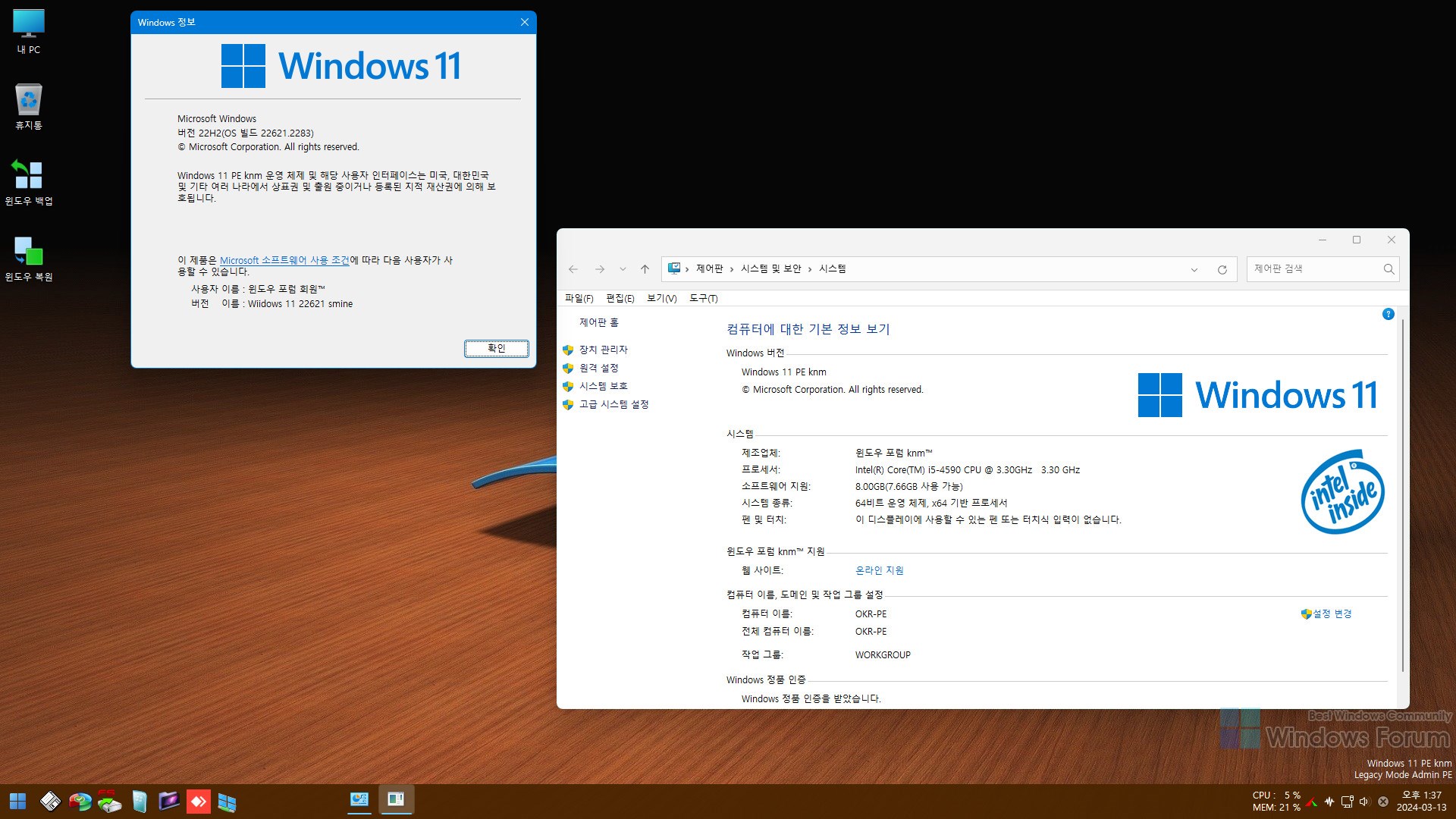The image size is (1456, 819).
Task: Expand the chevron after 제어판 breadcrumb
Action: (732, 269)
